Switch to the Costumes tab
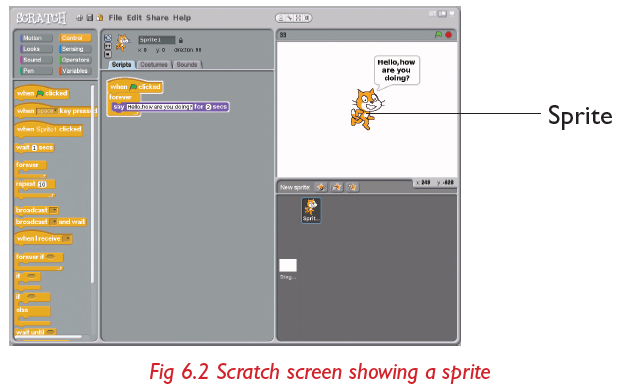This screenshot has height=386, width=619. tap(154, 65)
